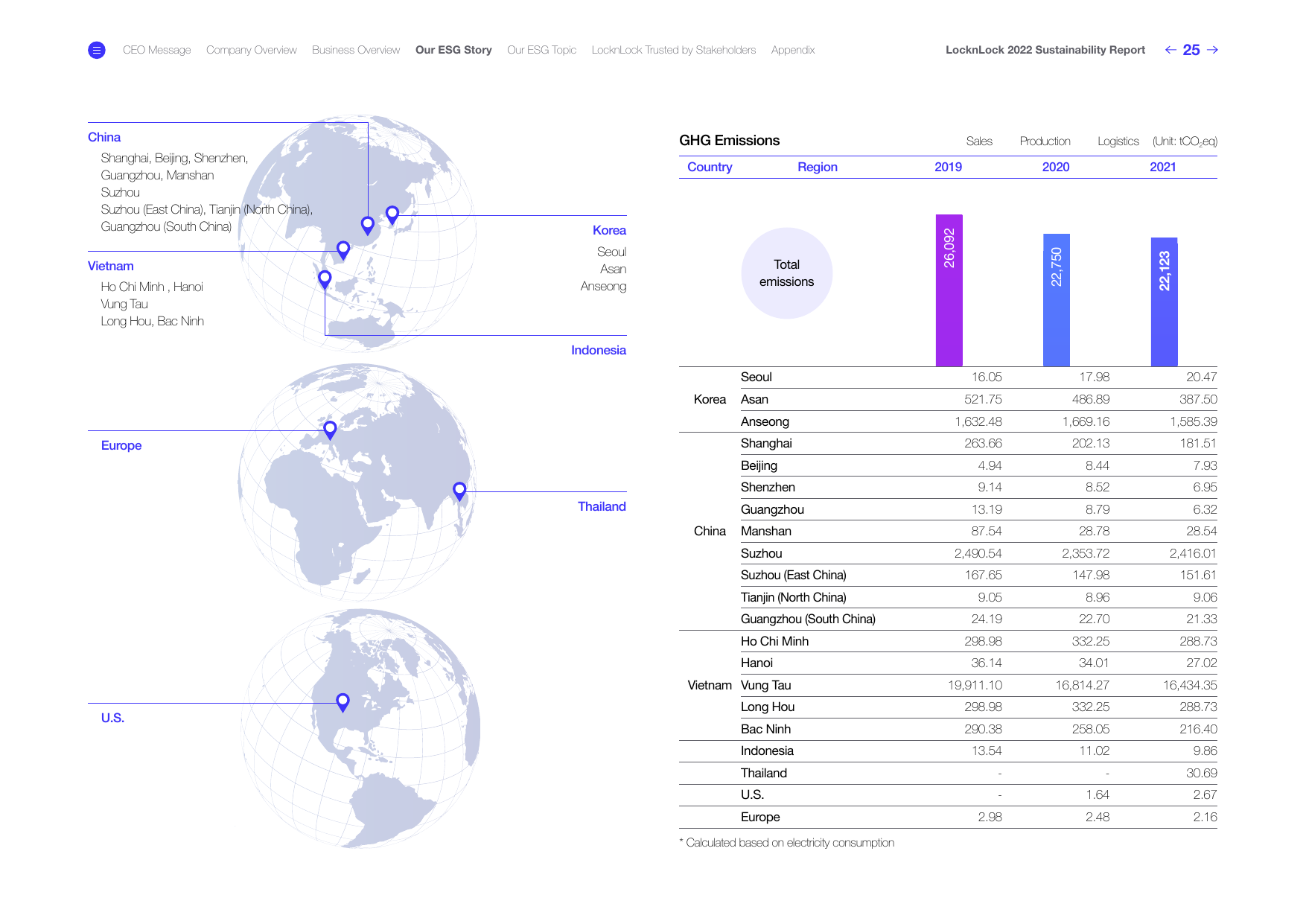Click the 2019 column header
This screenshot has width=1306, height=924.
[x=949, y=167]
